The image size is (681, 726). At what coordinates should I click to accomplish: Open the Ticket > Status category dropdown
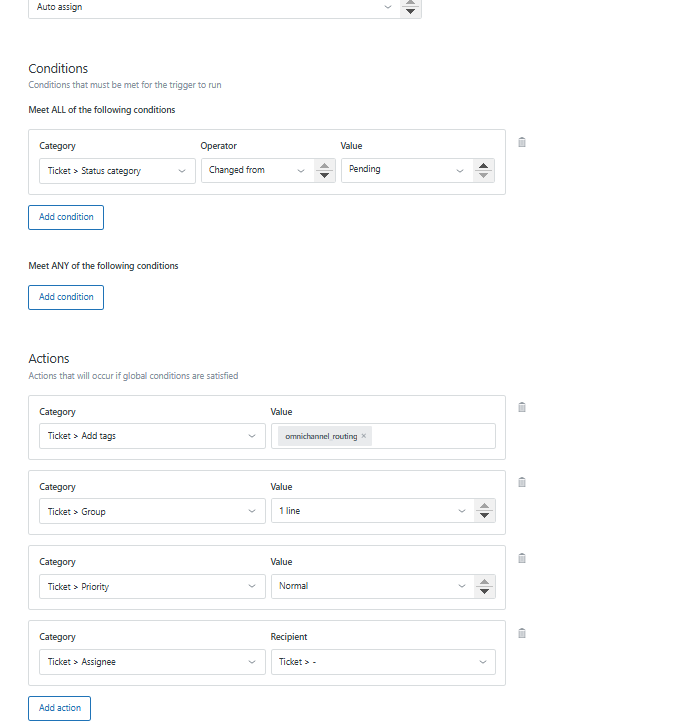116,171
